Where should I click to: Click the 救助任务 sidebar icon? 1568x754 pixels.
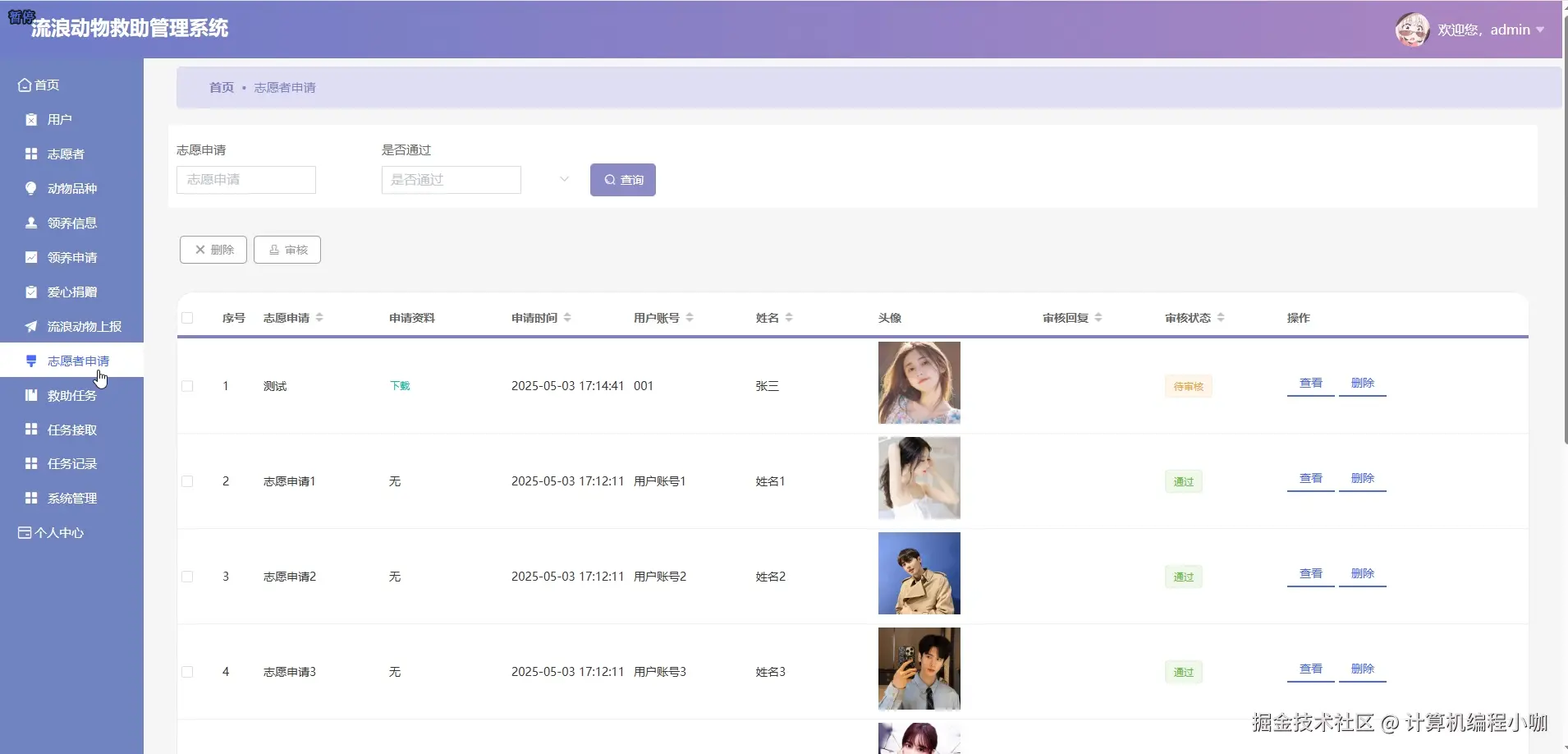(31, 396)
